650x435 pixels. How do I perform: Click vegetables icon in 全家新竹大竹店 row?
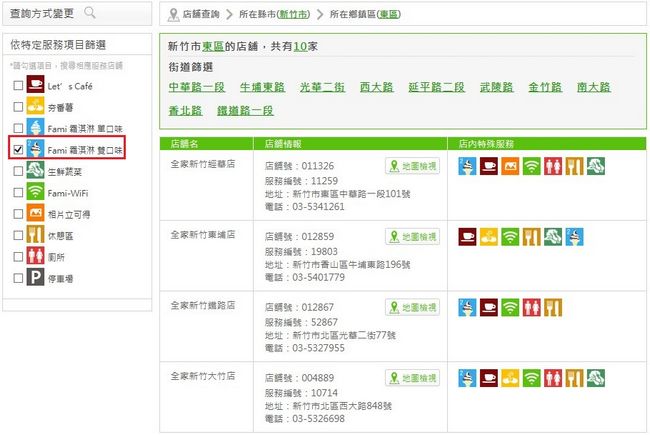tap(596, 378)
